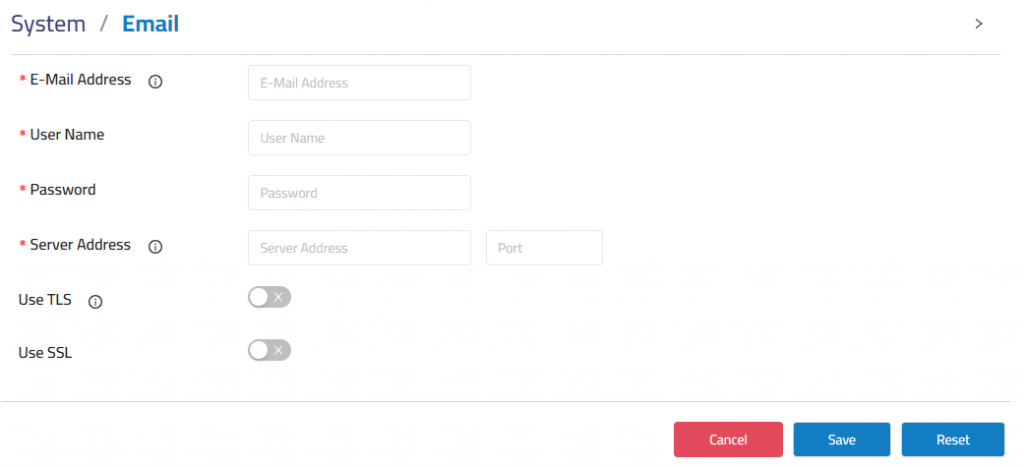
Task: Enable the Use TLS switch
Action: (269, 297)
